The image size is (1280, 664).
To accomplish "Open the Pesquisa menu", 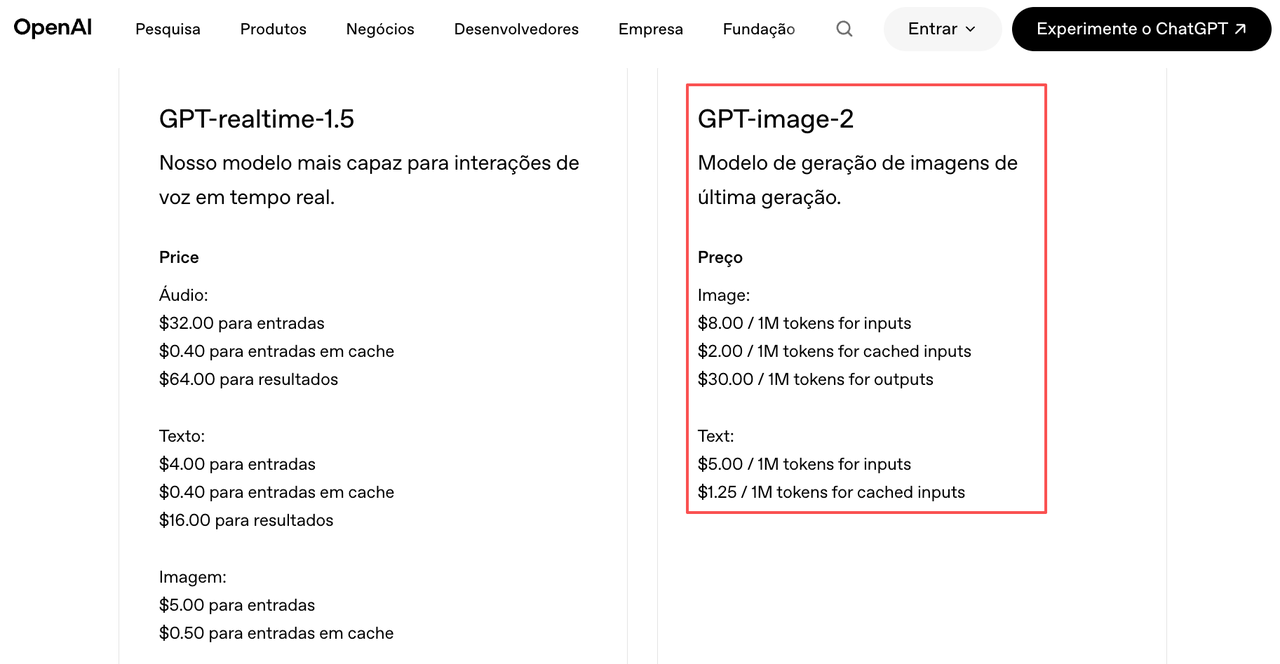I will (x=168, y=29).
